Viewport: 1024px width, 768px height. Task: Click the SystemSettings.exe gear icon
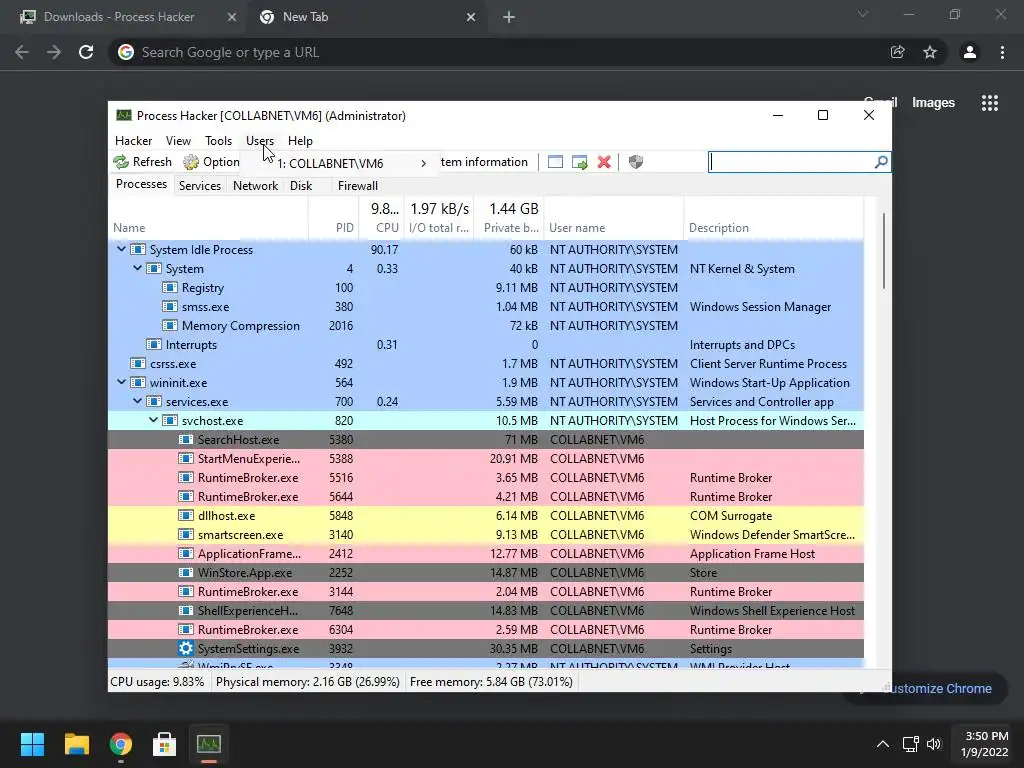tap(186, 648)
